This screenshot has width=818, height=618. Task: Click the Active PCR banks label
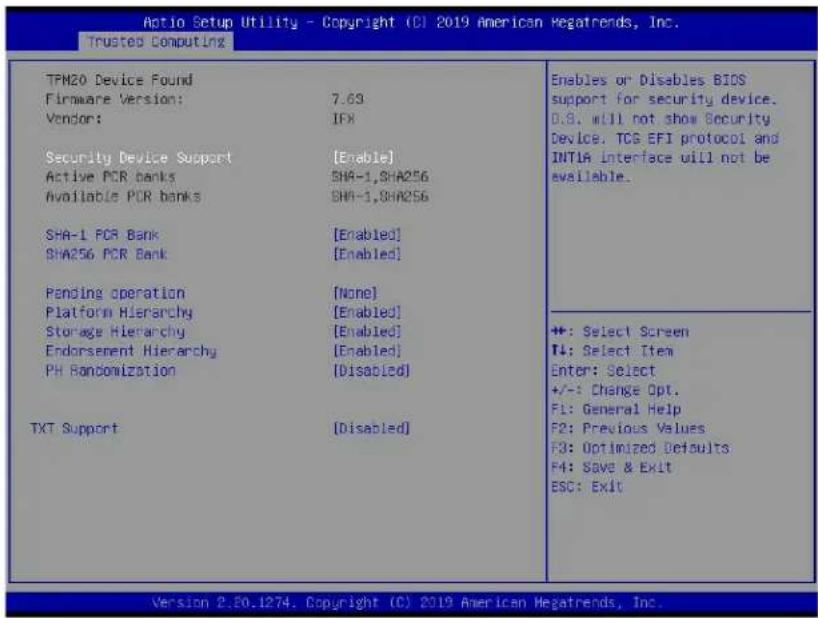click(111, 177)
